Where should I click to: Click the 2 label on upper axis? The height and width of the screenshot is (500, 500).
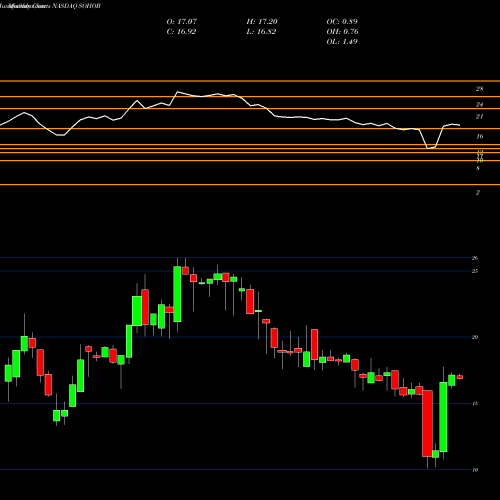click(x=478, y=192)
